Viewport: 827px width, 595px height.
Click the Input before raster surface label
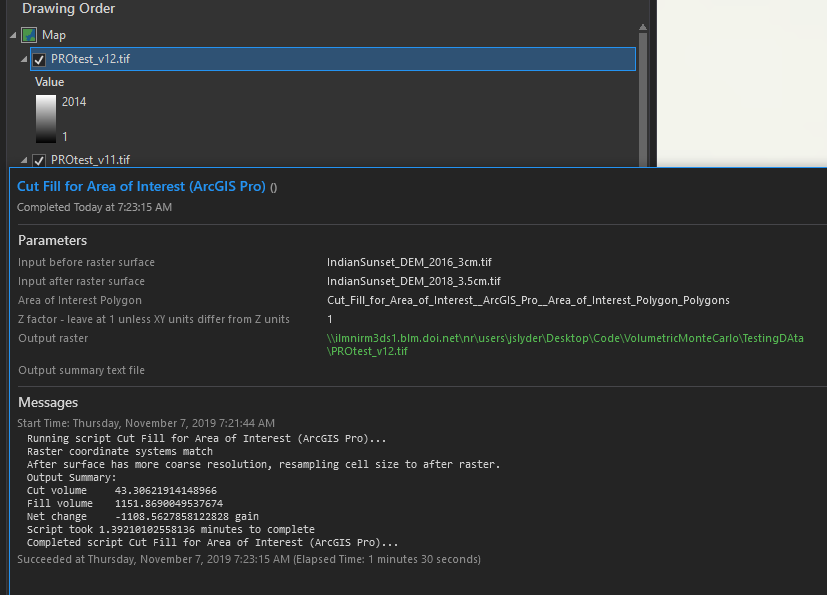[86, 262]
